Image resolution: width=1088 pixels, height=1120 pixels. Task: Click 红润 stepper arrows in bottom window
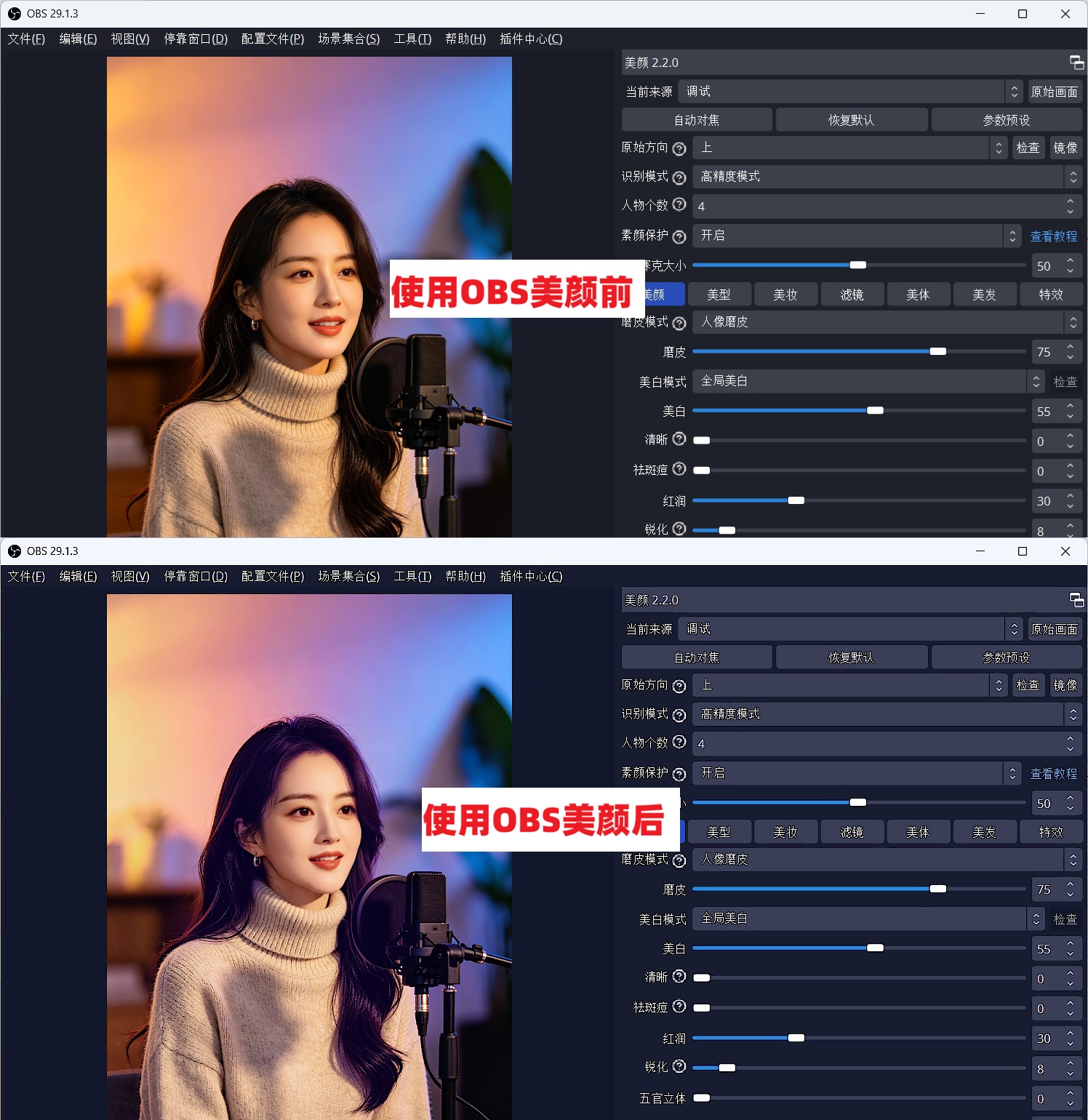[1071, 1038]
